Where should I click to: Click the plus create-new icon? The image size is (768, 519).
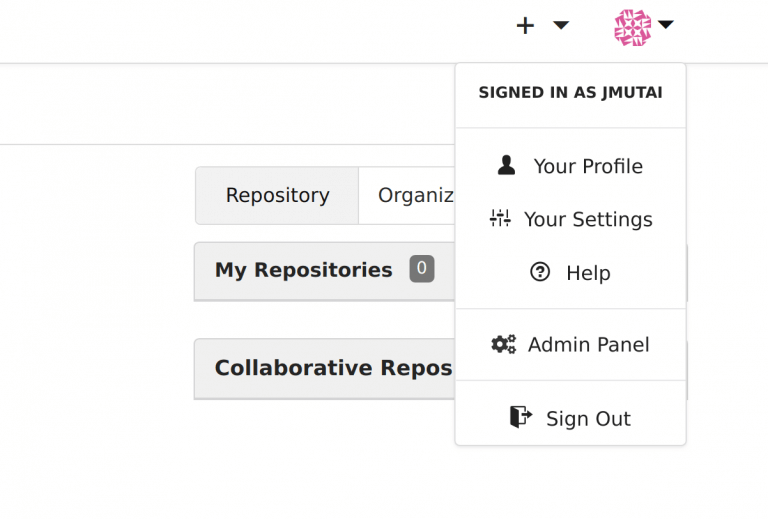(525, 26)
